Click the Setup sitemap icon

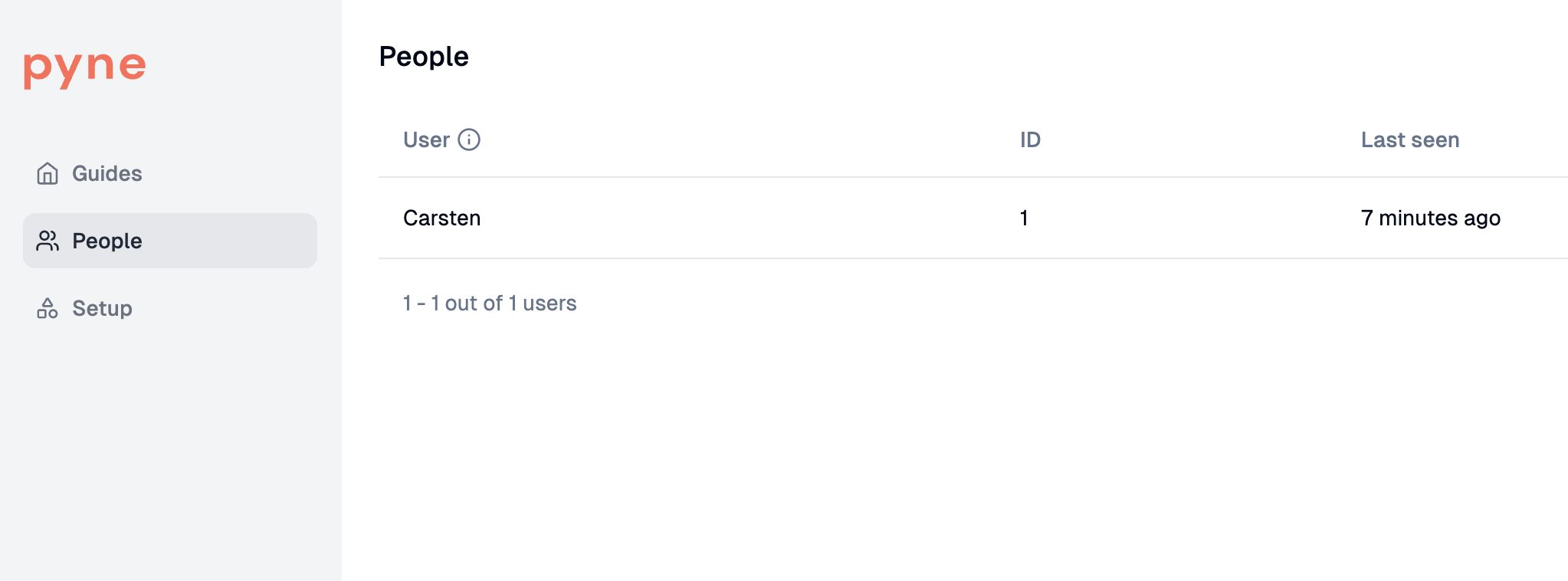47,308
